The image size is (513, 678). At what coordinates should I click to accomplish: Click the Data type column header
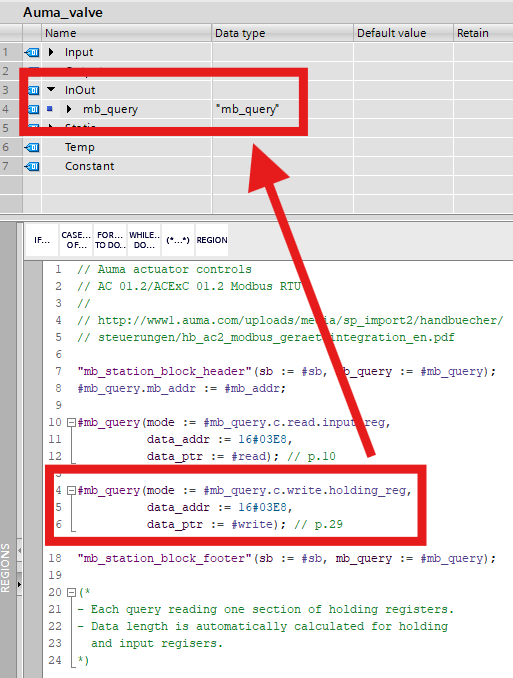pos(283,33)
